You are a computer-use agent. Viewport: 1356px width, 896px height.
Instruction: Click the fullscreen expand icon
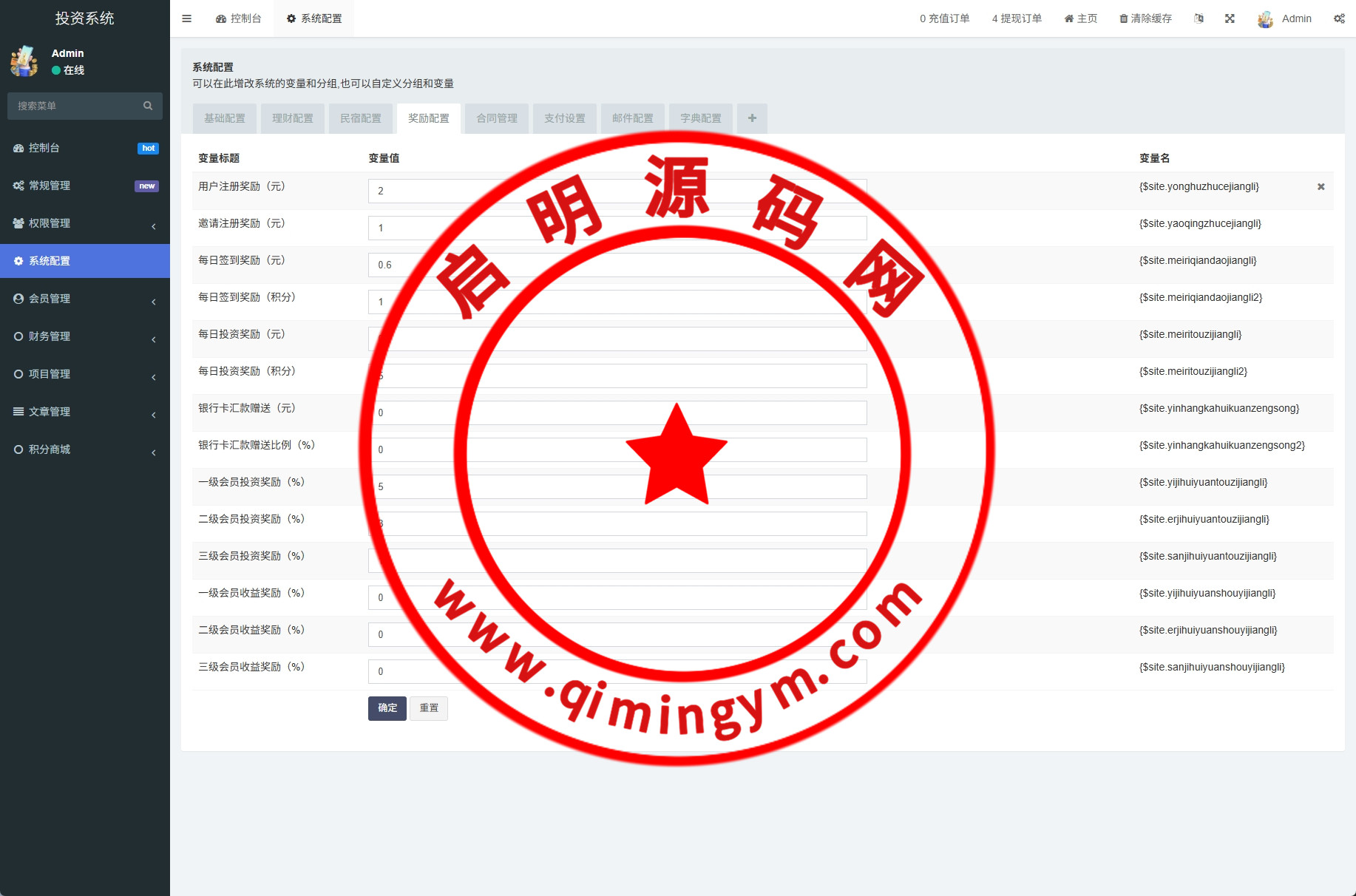click(1230, 18)
